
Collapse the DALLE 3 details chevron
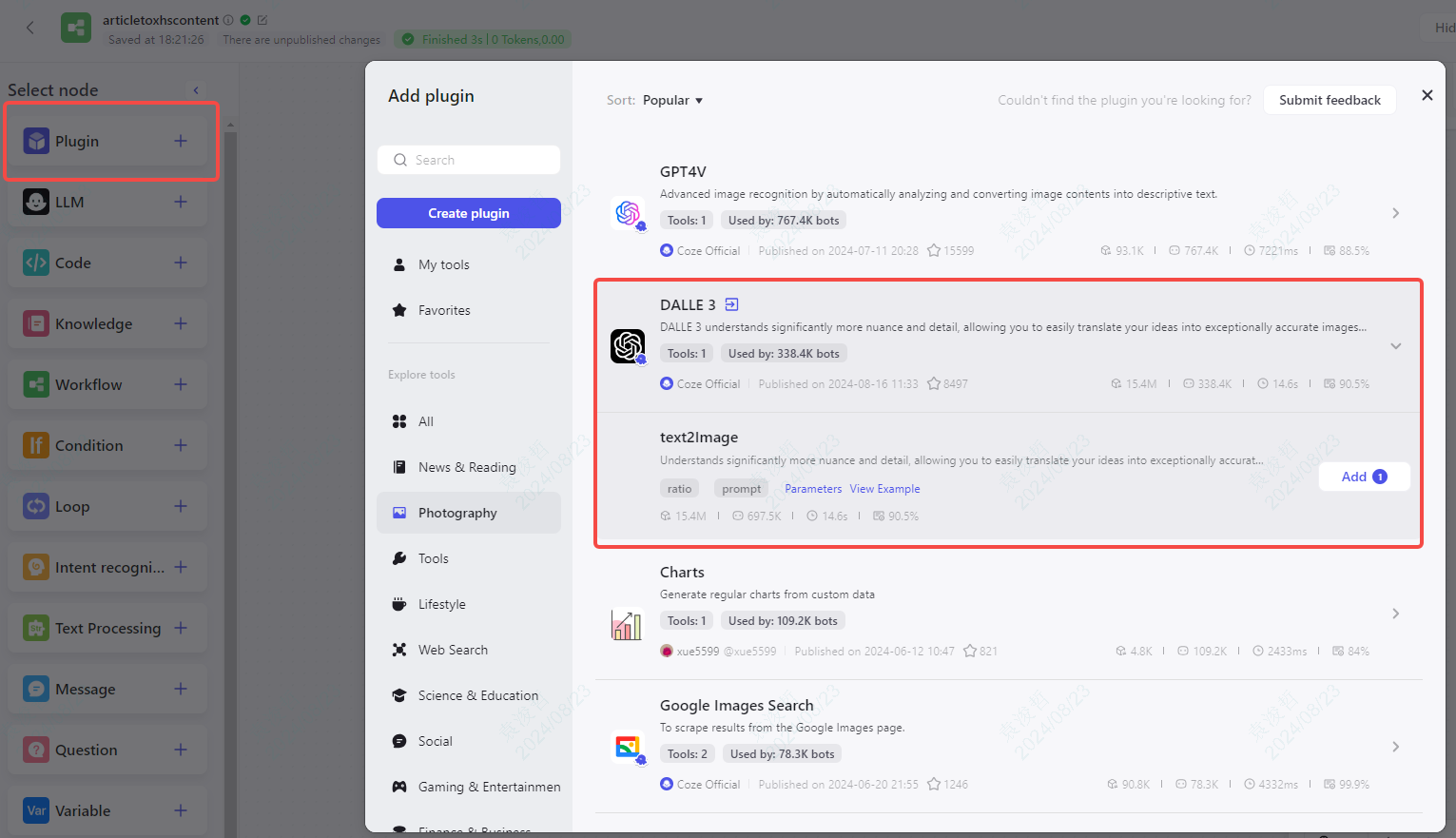coord(1395,346)
